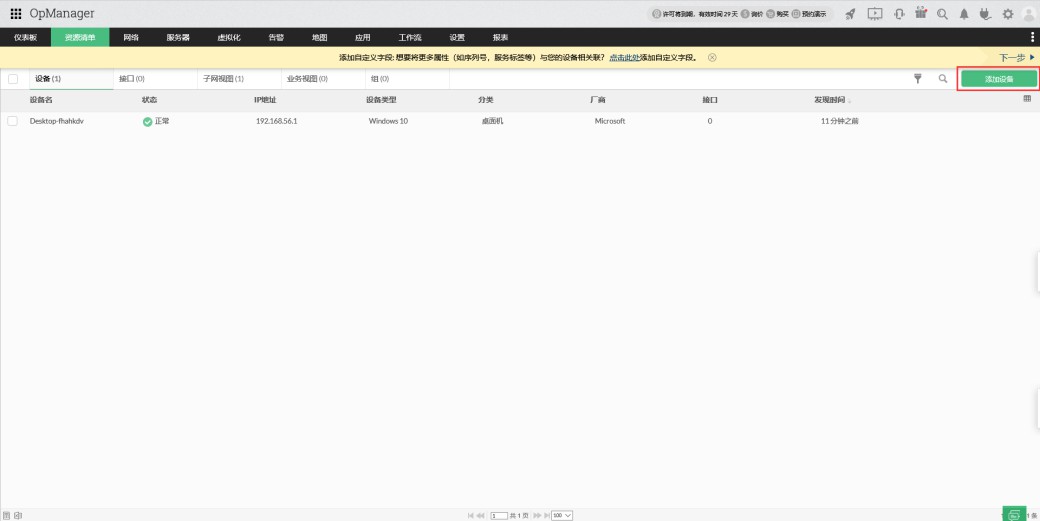Toggle the select-all devices checkbox

(13, 79)
